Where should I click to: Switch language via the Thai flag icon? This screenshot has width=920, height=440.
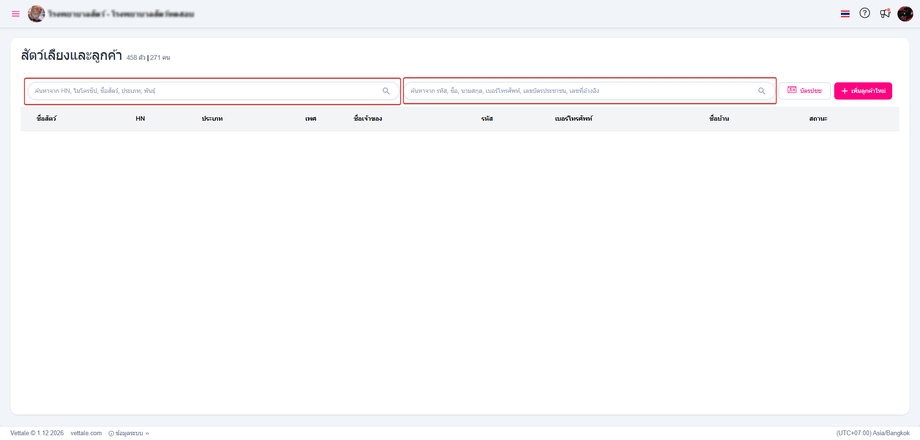845,13
